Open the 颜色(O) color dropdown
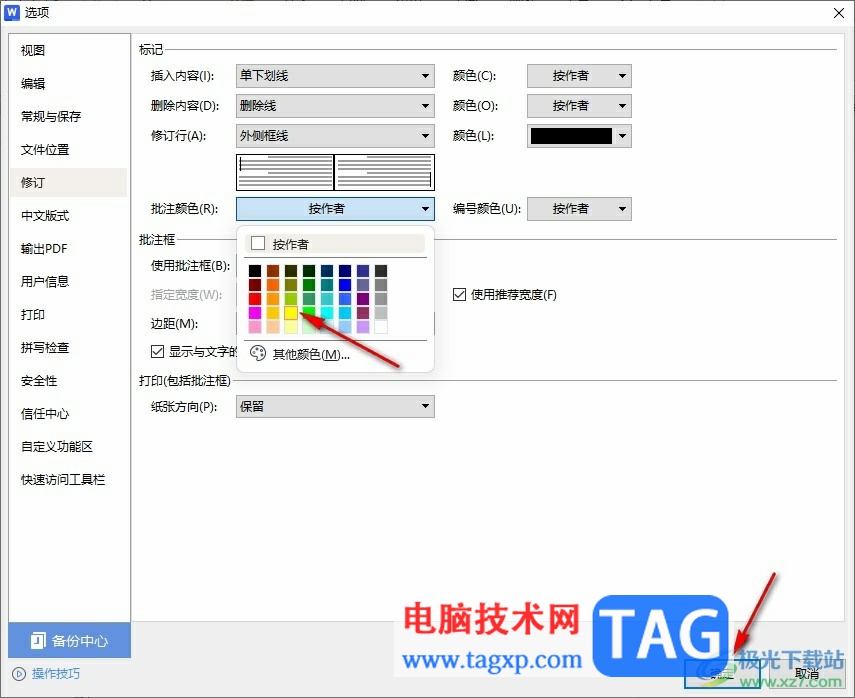The image size is (855, 698). [579, 106]
